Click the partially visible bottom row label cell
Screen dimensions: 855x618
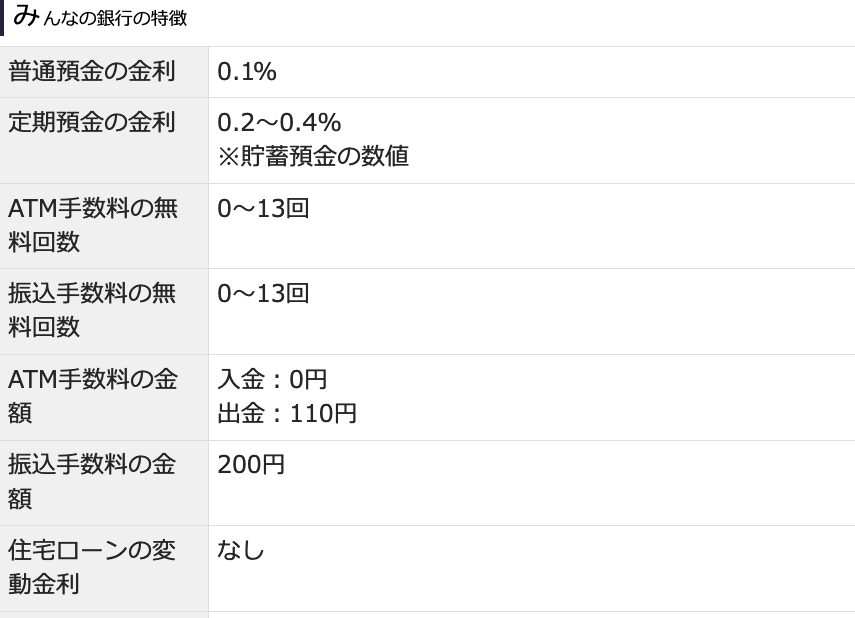click(104, 615)
